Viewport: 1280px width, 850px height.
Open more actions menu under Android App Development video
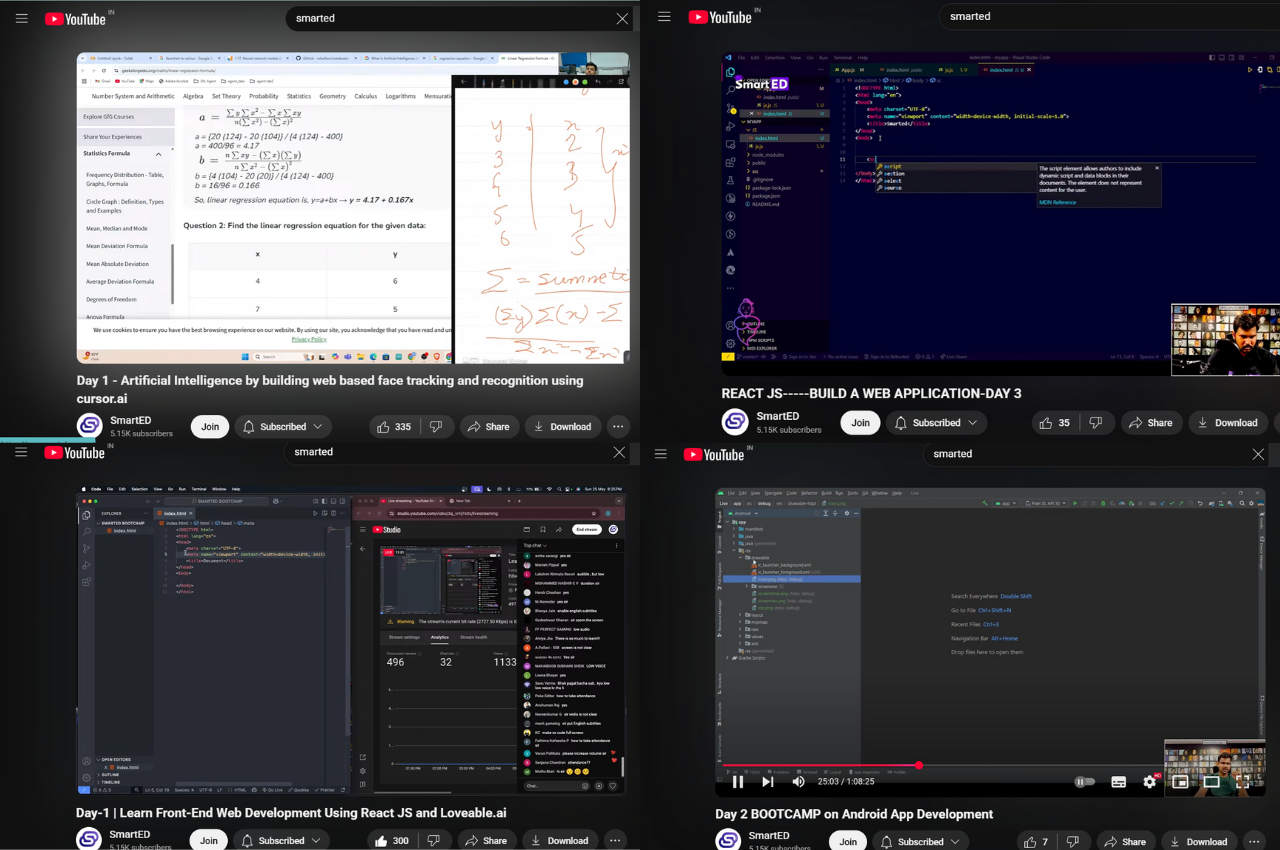click(x=1254, y=842)
